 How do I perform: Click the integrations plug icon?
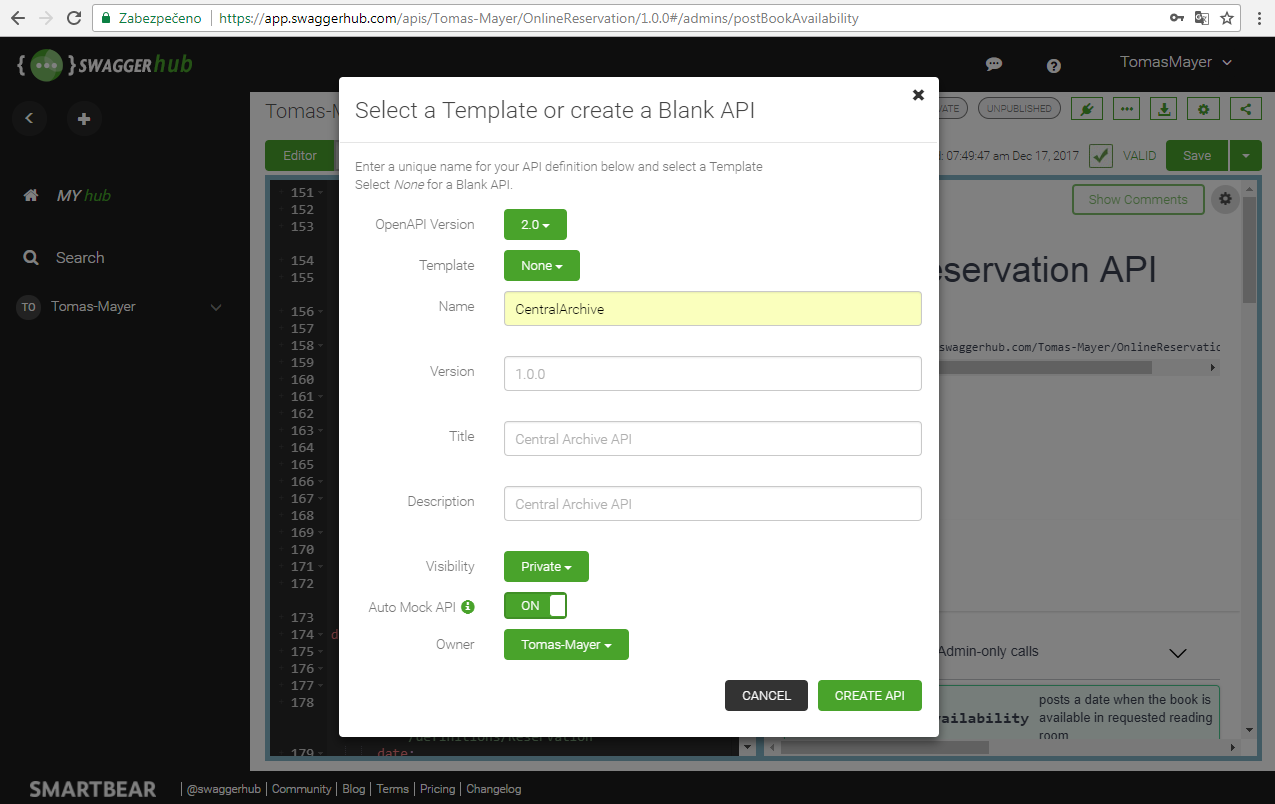coord(1086,109)
